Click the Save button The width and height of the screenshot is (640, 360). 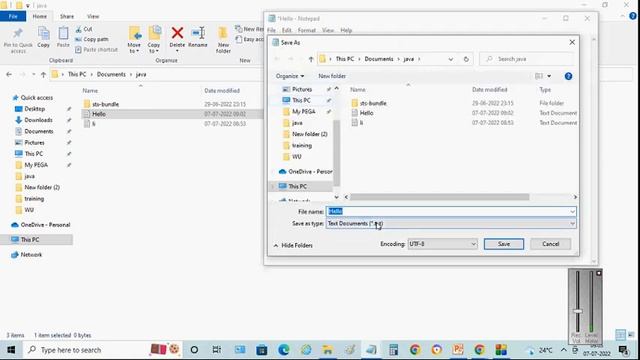click(x=504, y=244)
